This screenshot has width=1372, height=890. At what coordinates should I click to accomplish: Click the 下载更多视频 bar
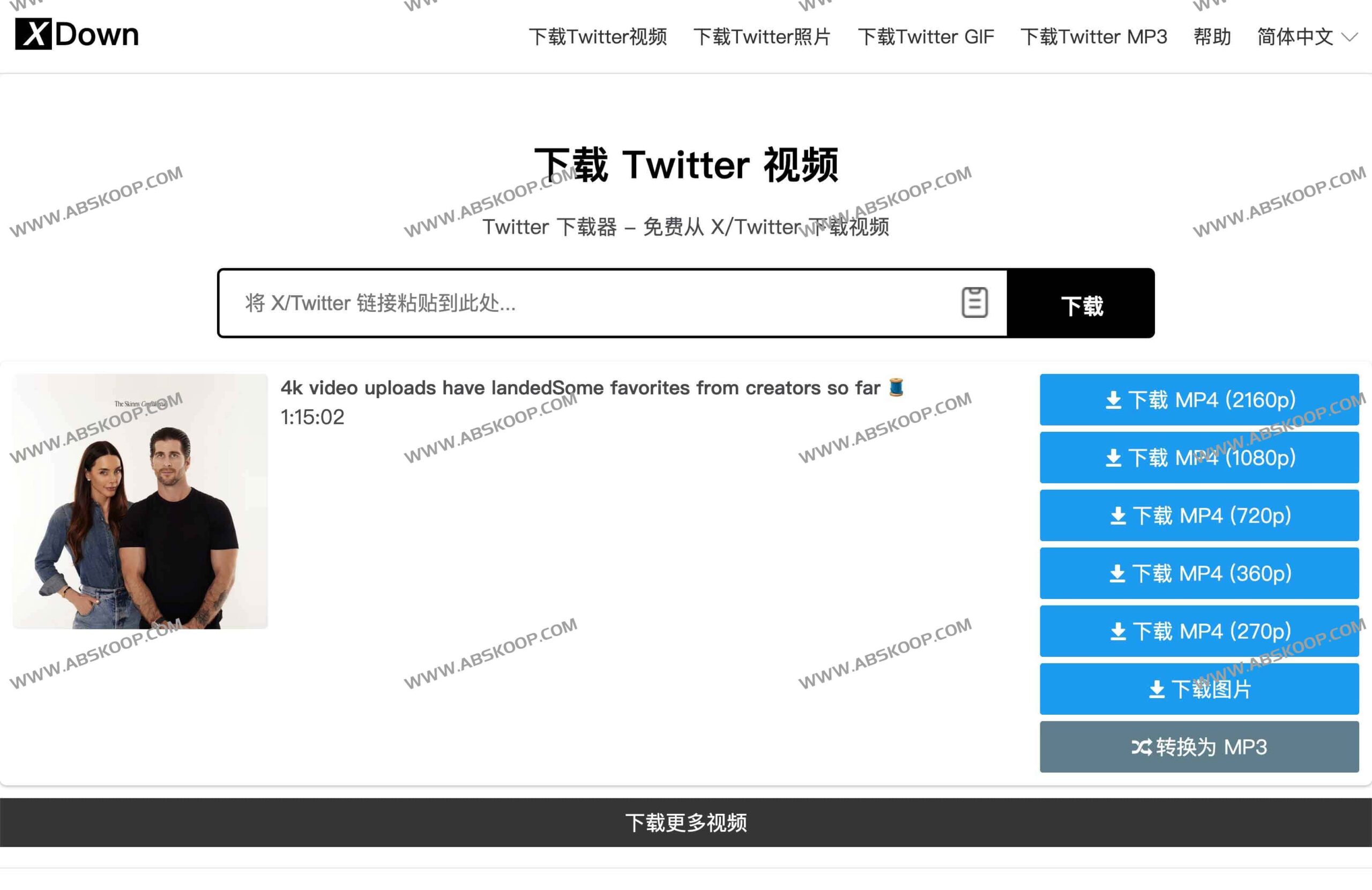(686, 822)
